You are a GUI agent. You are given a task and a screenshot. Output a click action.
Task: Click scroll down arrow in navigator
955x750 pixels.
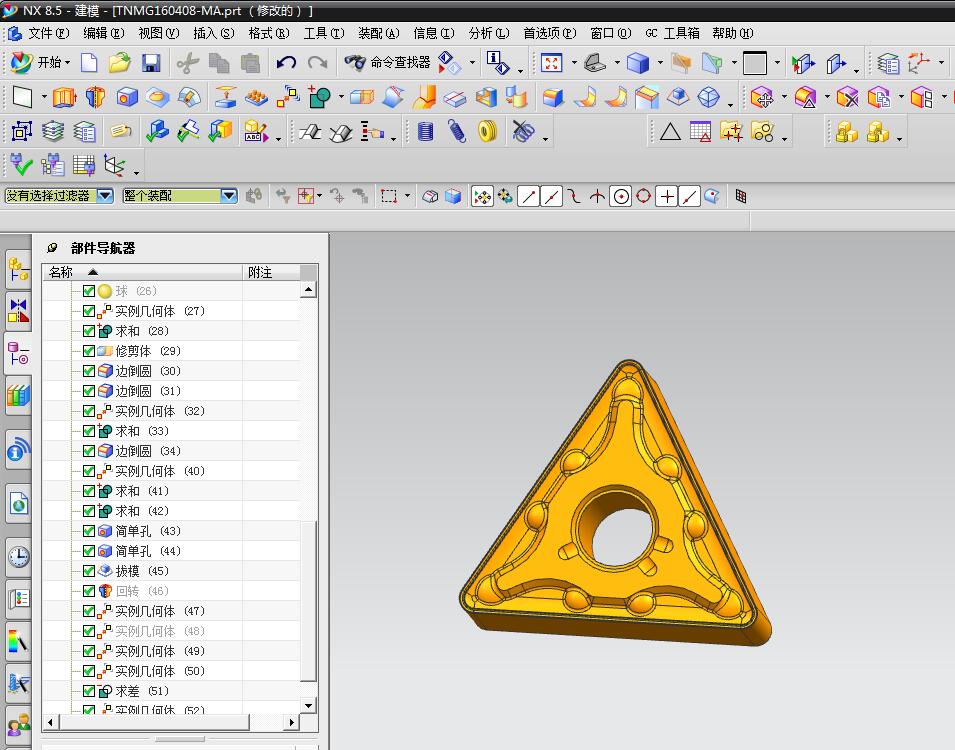[x=309, y=706]
